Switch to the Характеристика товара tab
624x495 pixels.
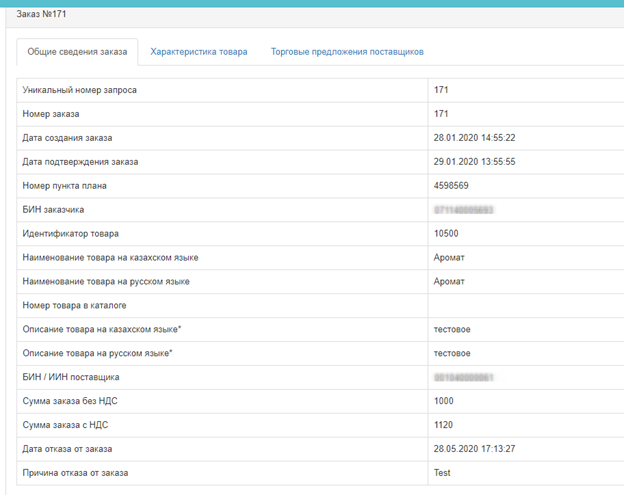pyautogui.click(x=198, y=52)
